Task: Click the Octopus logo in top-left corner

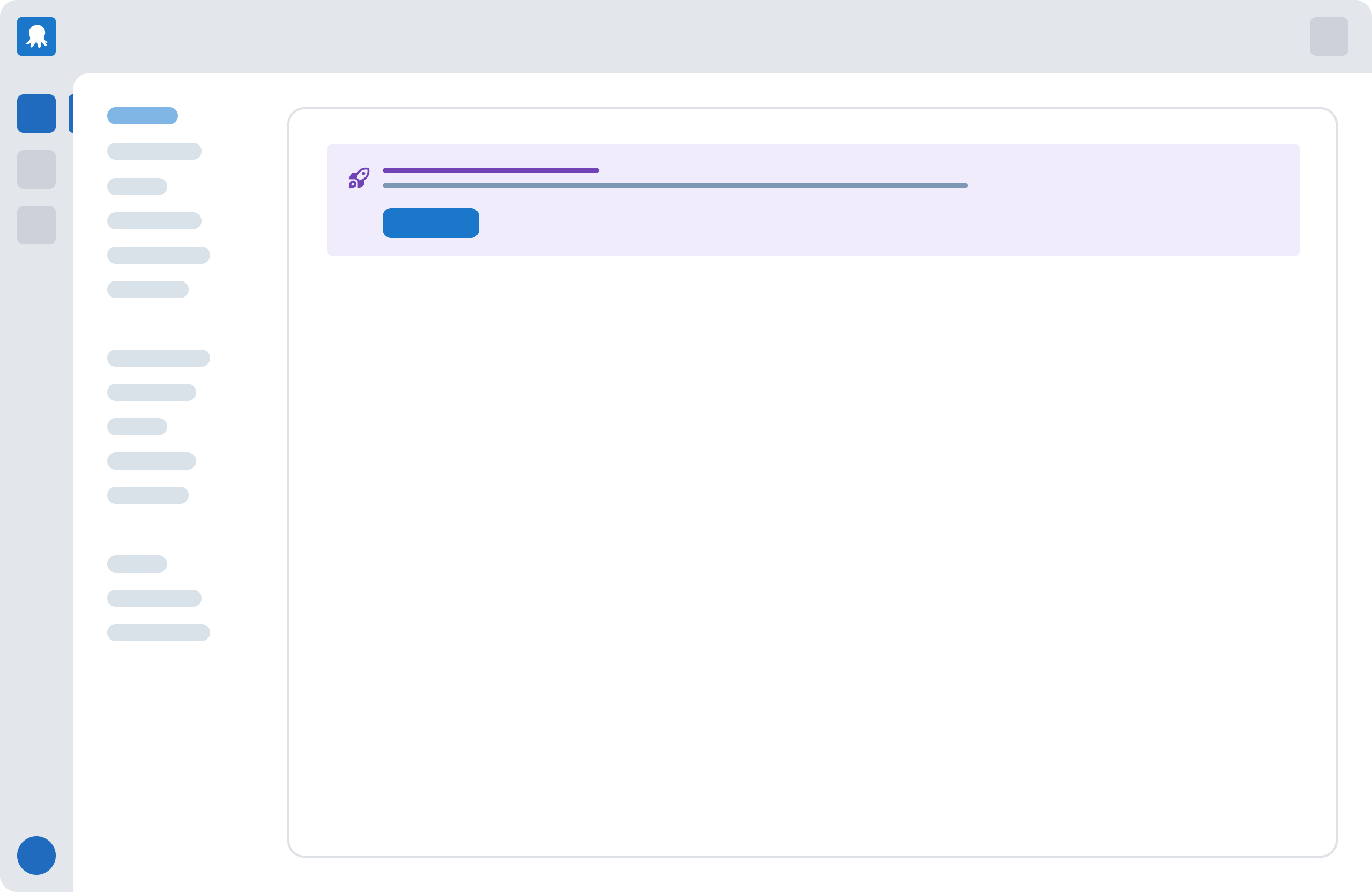Action: 36,36
